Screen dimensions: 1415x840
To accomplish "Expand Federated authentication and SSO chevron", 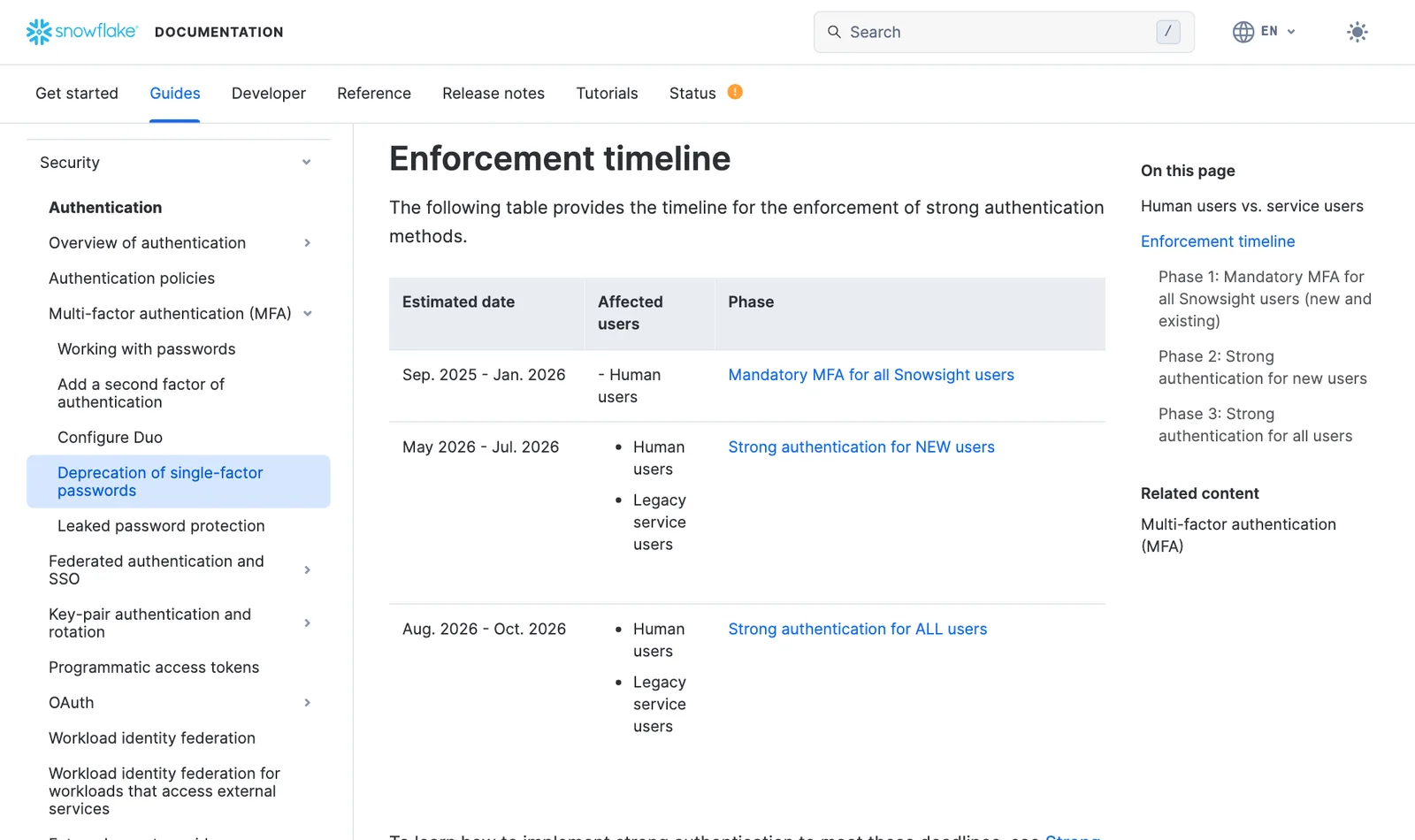I will click(x=308, y=570).
